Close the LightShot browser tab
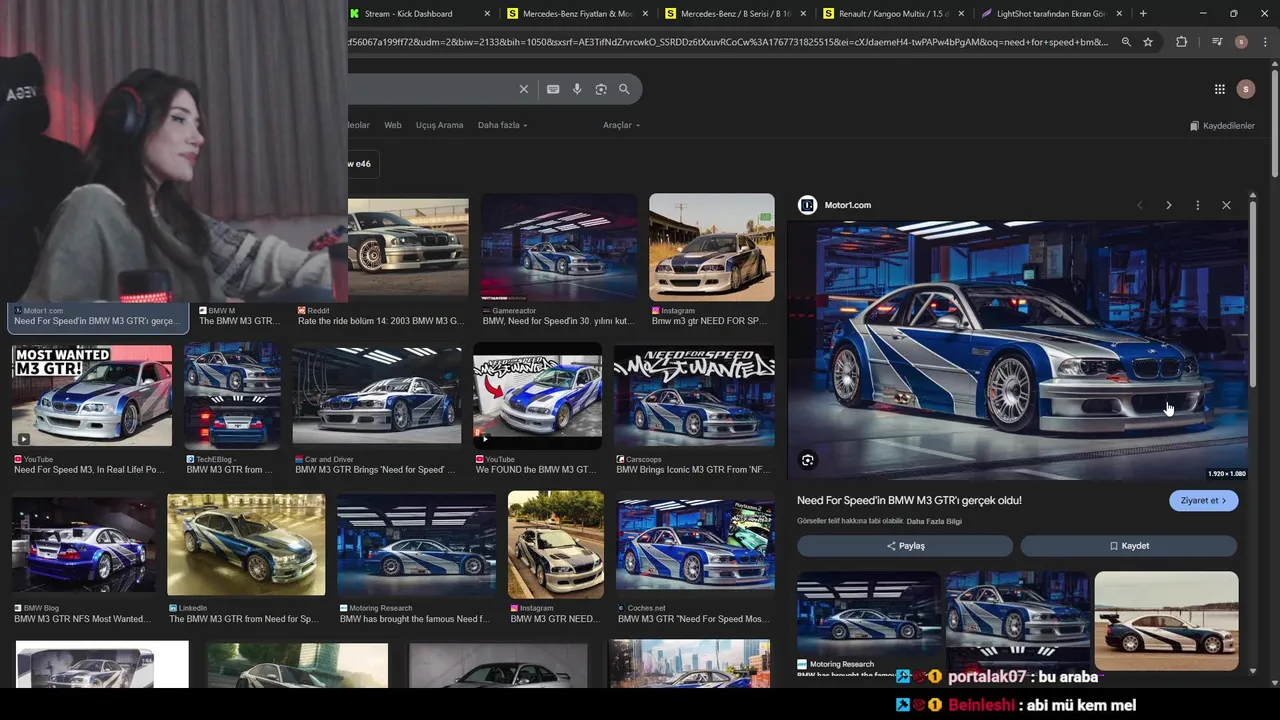Image resolution: width=1280 pixels, height=720 pixels. click(x=1119, y=14)
